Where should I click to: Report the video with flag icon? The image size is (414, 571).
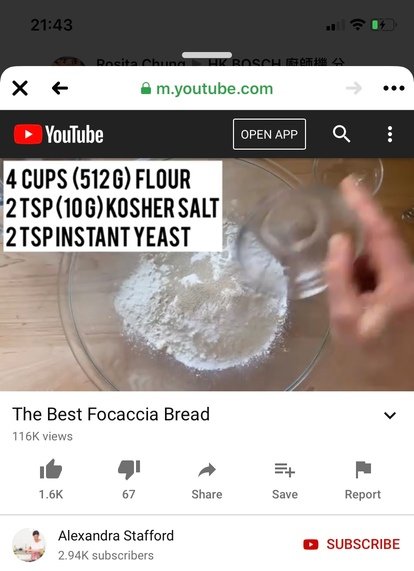(x=363, y=480)
